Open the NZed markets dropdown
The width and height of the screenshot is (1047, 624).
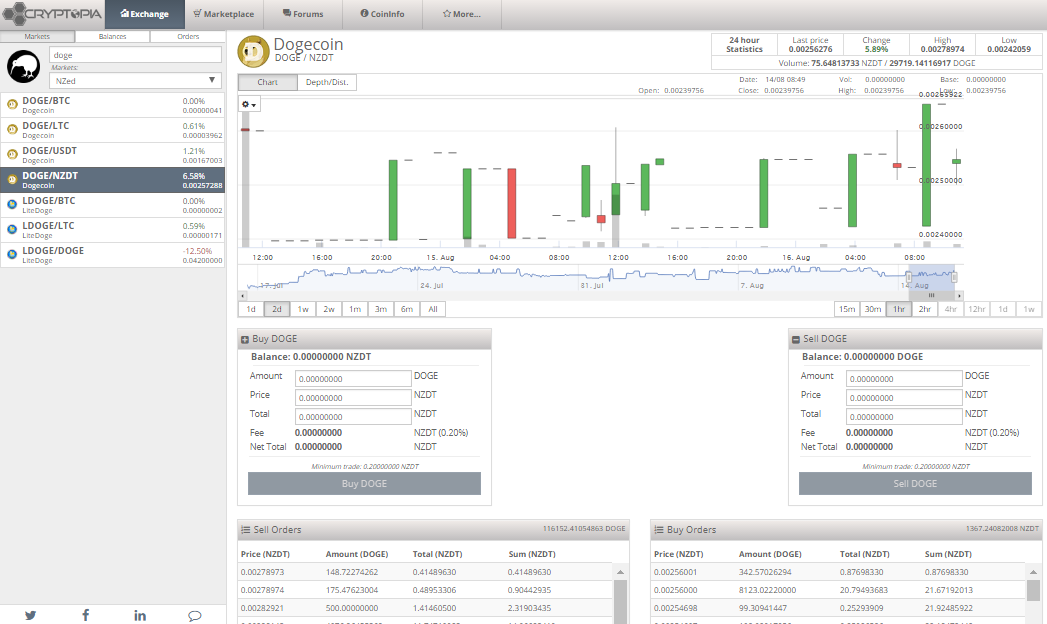tap(135, 81)
